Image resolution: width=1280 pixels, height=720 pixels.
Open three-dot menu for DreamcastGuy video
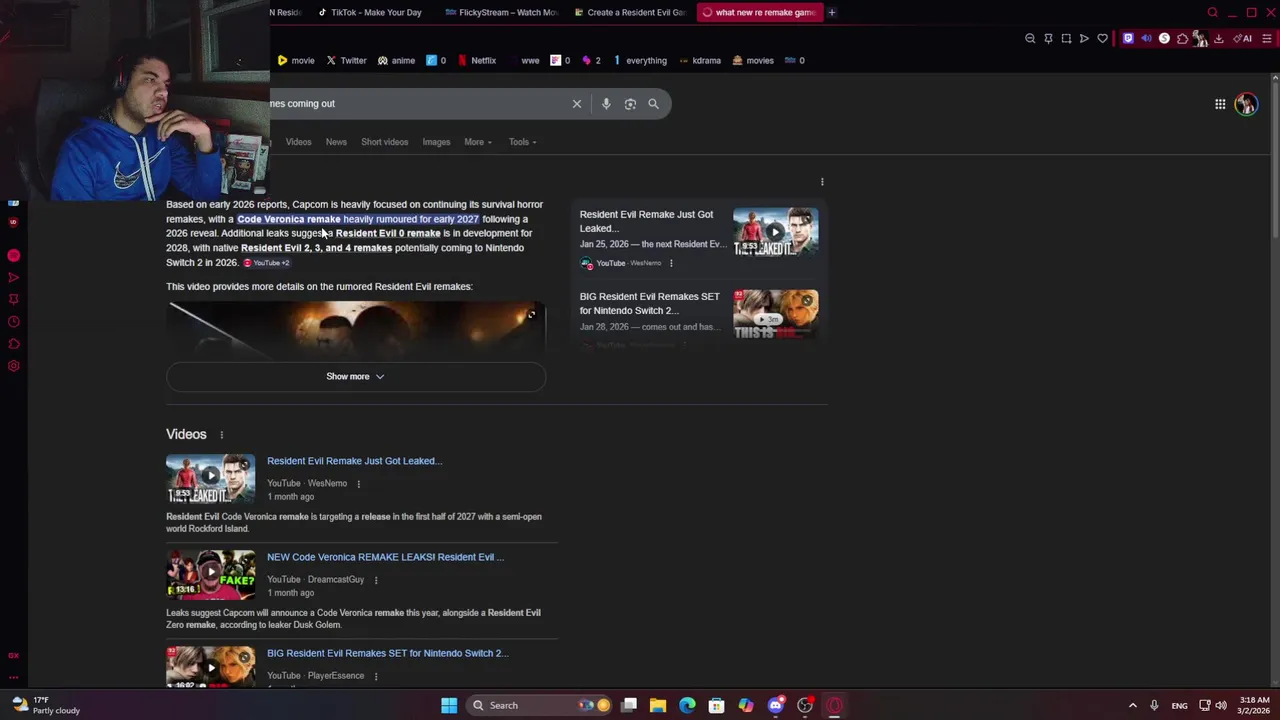click(375, 580)
